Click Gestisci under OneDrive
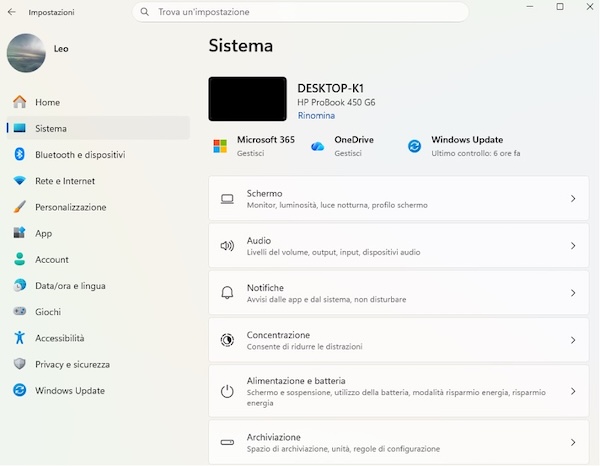 (348, 153)
